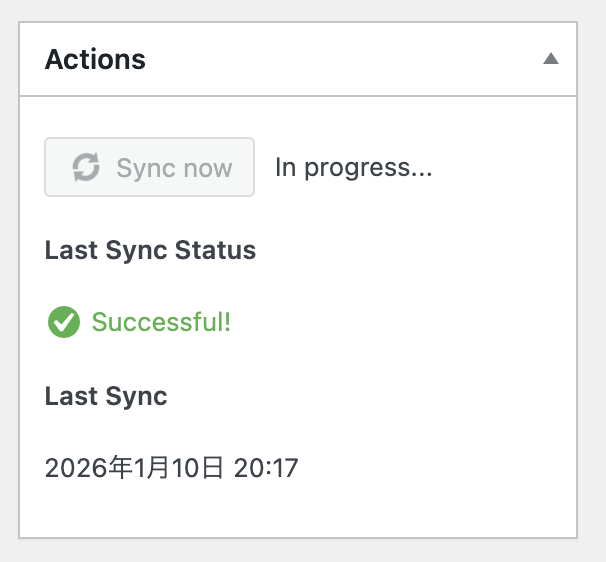The height and width of the screenshot is (562, 606).
Task: Click the word "In" before progress
Action: coord(286,168)
